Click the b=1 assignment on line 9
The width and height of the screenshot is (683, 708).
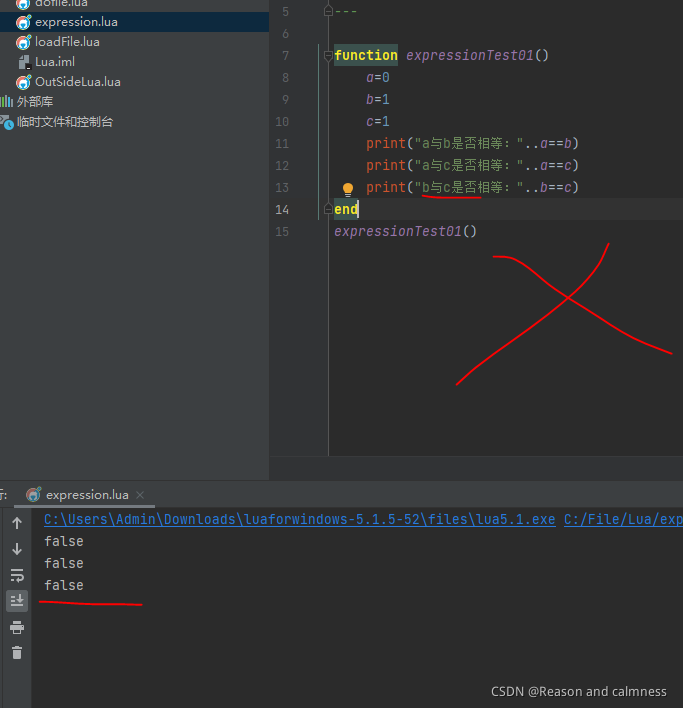pos(378,99)
